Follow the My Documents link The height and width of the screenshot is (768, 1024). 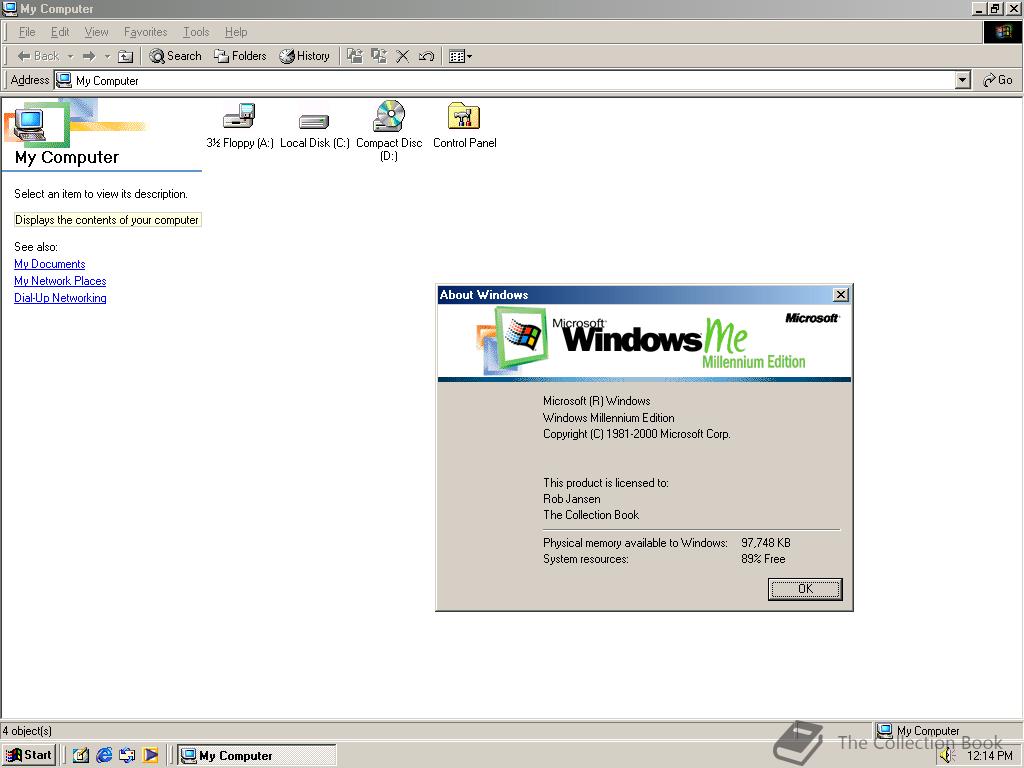[x=50, y=264]
